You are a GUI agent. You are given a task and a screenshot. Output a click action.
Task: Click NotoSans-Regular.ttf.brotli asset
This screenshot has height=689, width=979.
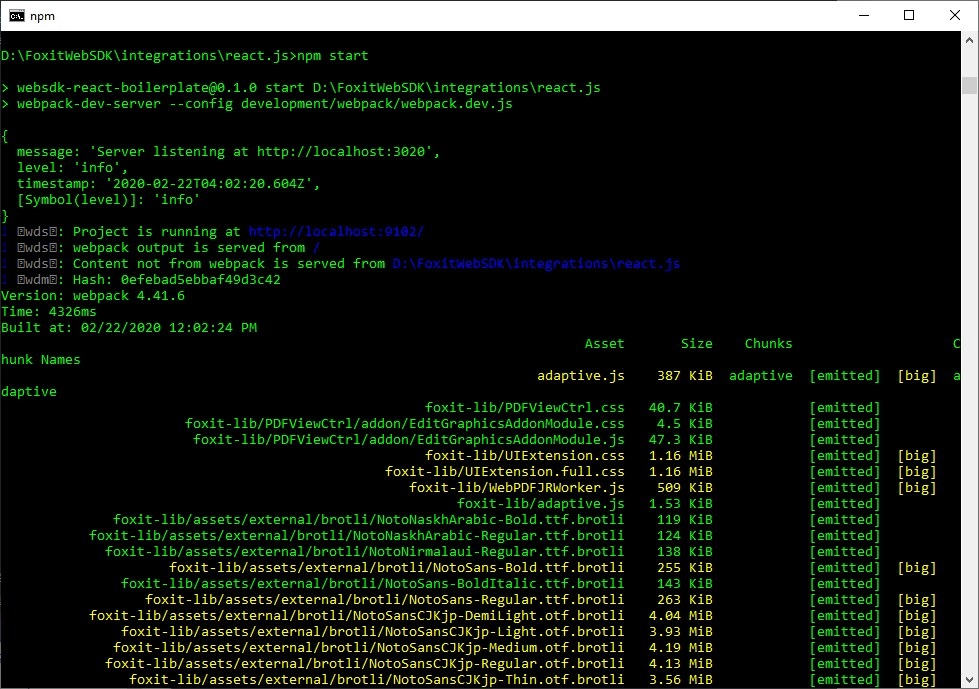(x=385, y=600)
